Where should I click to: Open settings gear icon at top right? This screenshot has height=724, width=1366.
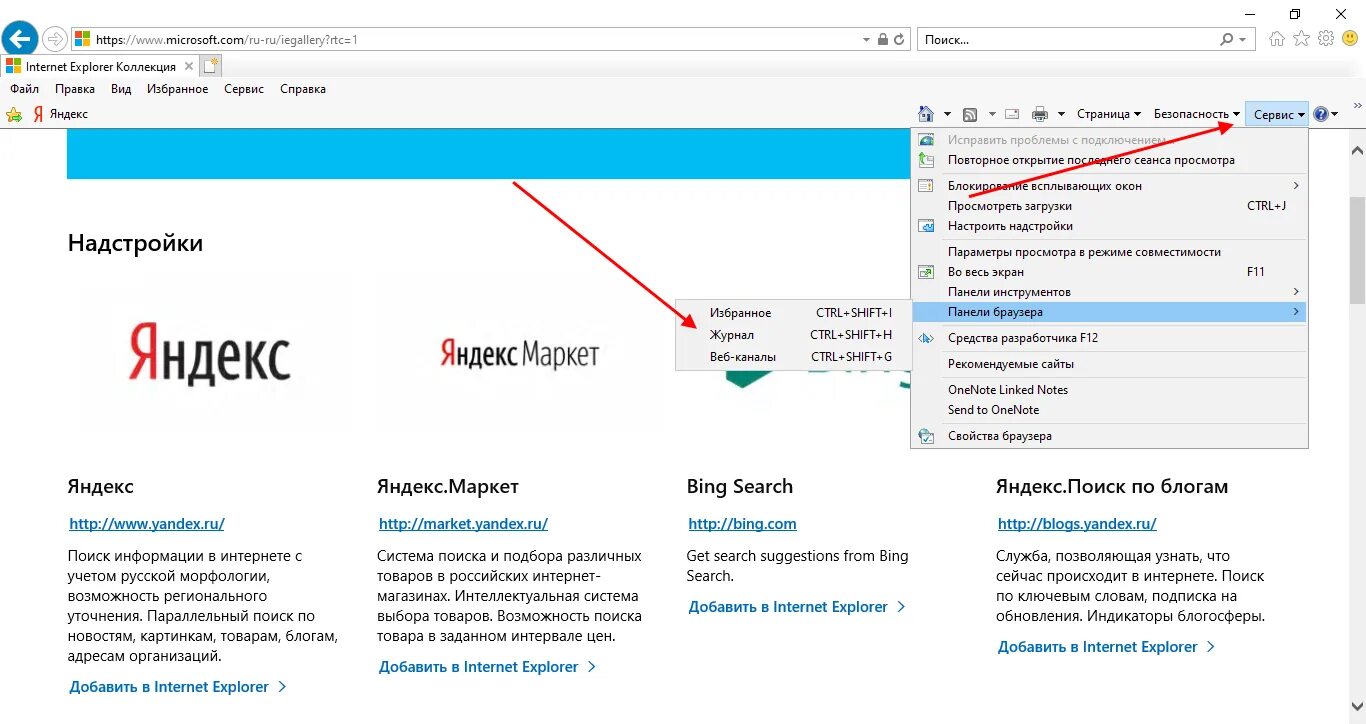pos(1326,39)
